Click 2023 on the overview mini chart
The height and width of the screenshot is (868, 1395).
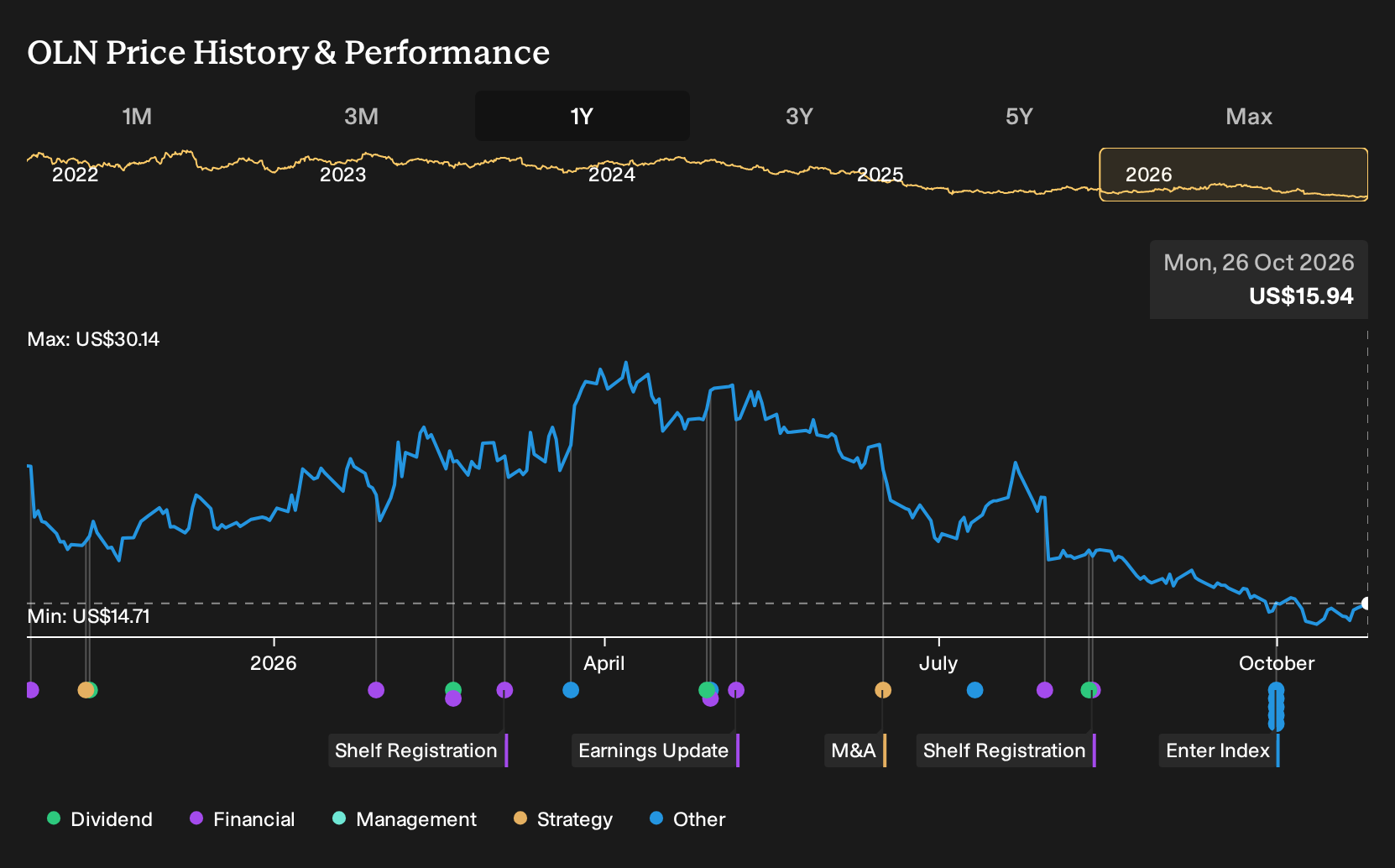[x=342, y=175]
